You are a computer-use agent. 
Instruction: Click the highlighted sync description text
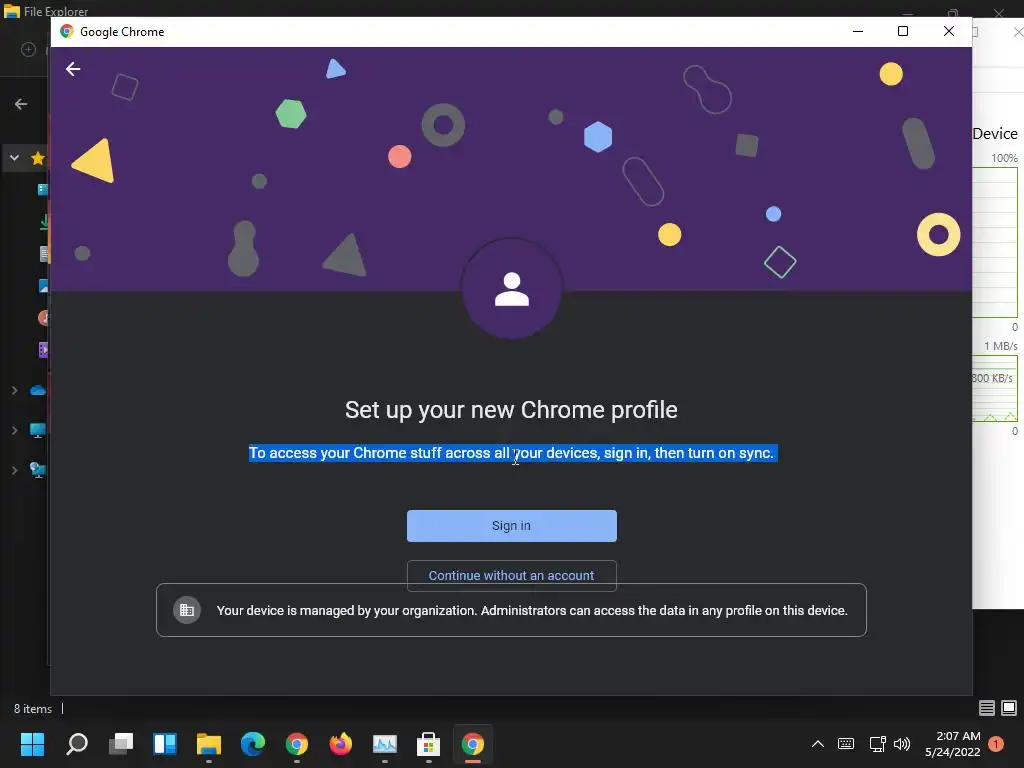(x=513, y=453)
